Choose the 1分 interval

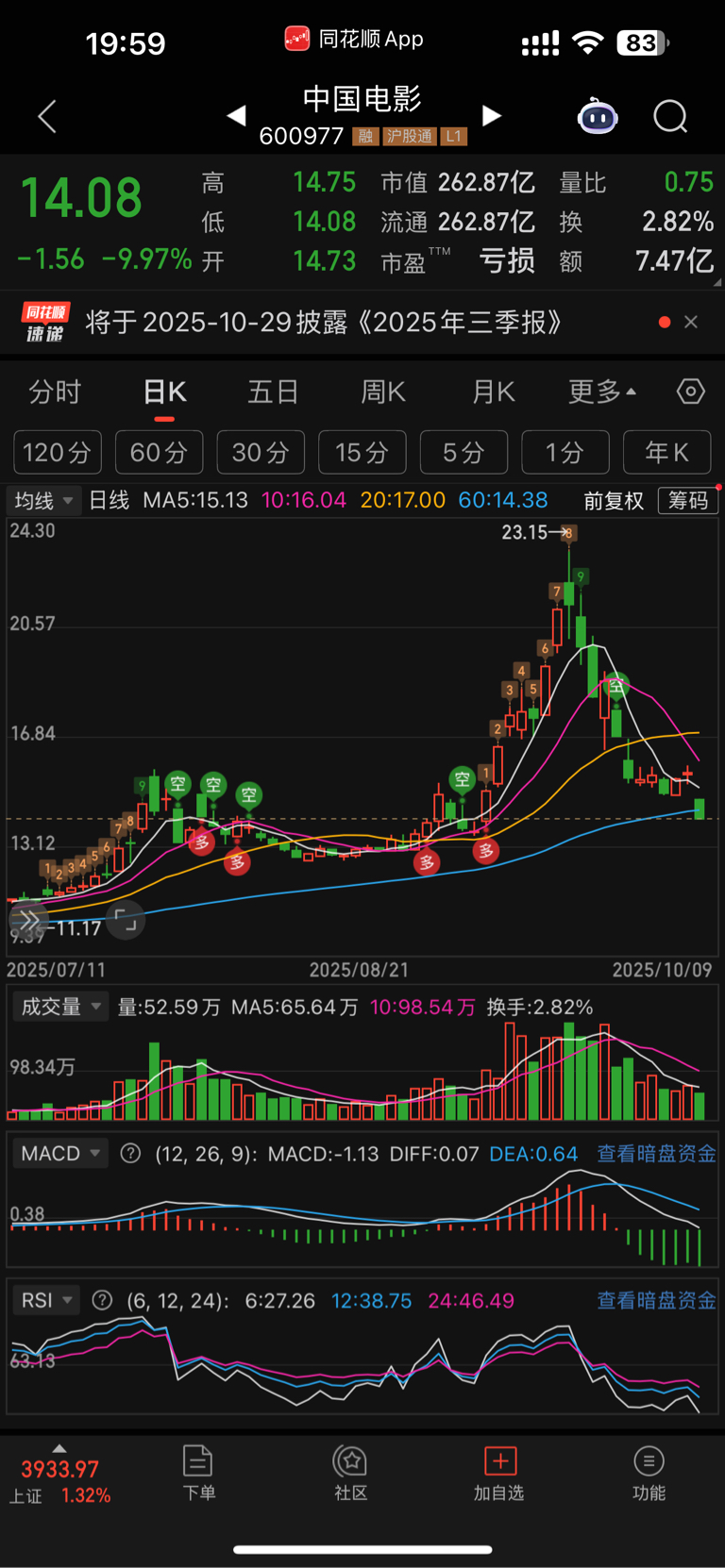pos(565,453)
